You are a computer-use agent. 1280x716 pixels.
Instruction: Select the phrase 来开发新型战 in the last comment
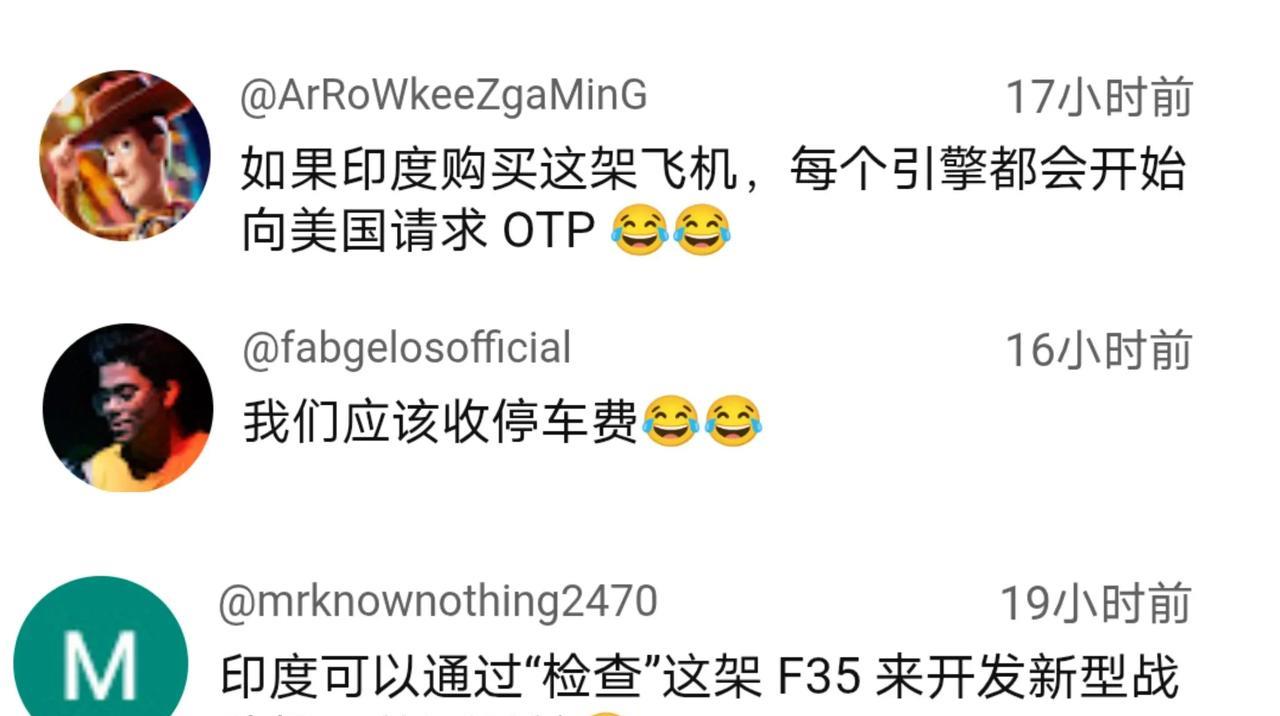(1027, 678)
